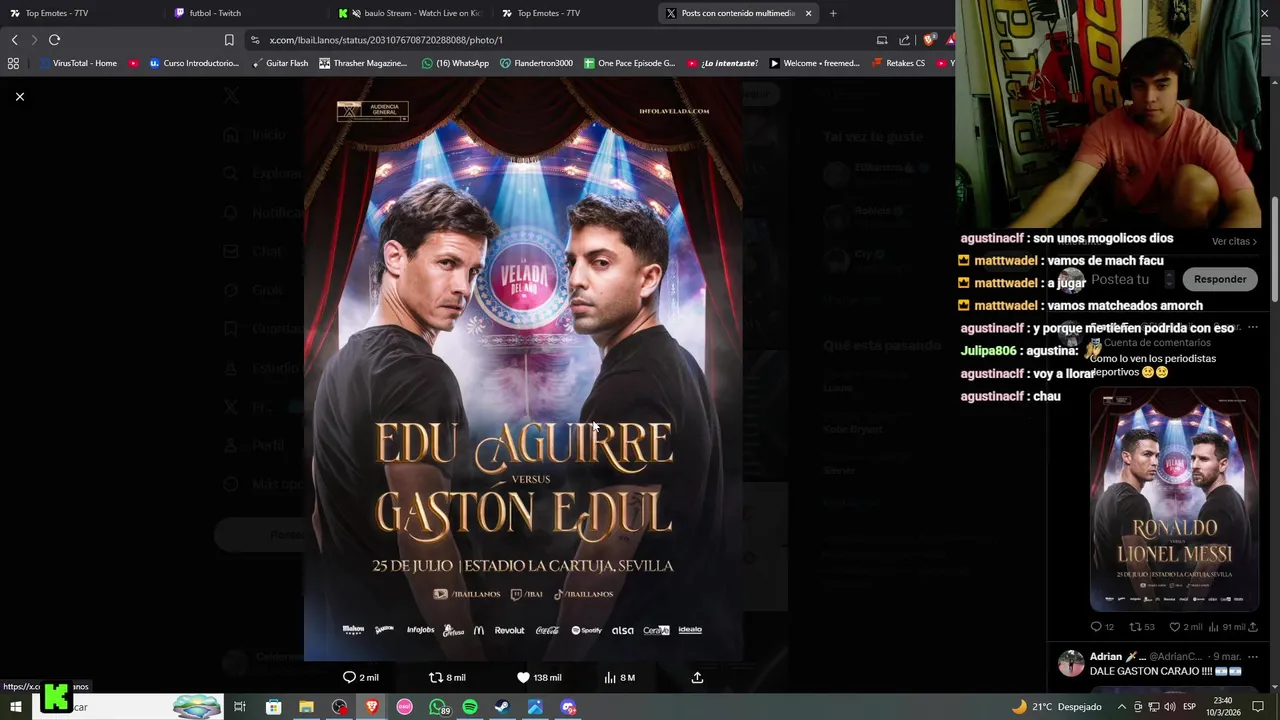1280x720 pixels.
Task: Open the apps grid icon in bookmarks bar
Action: 13,63
